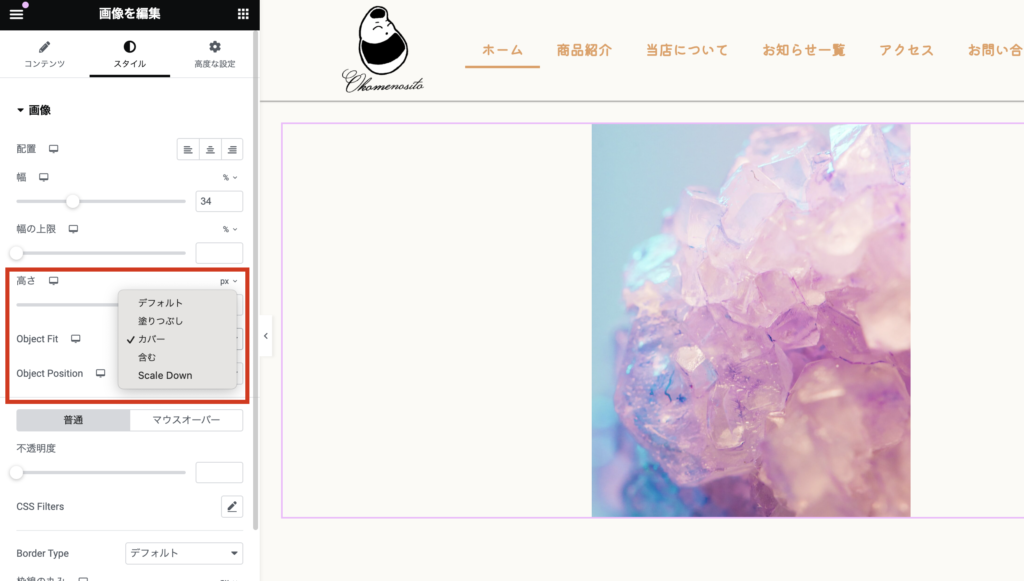Image resolution: width=1024 pixels, height=581 pixels.
Task: Click the panel vertical scrollbar
Action: [x=255, y=281]
